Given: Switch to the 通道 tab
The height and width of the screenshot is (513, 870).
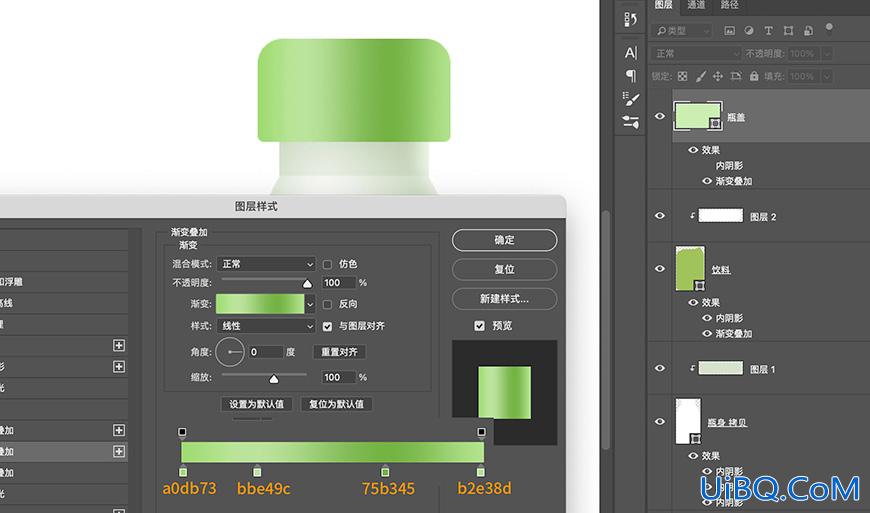Looking at the screenshot, I should [x=696, y=5].
